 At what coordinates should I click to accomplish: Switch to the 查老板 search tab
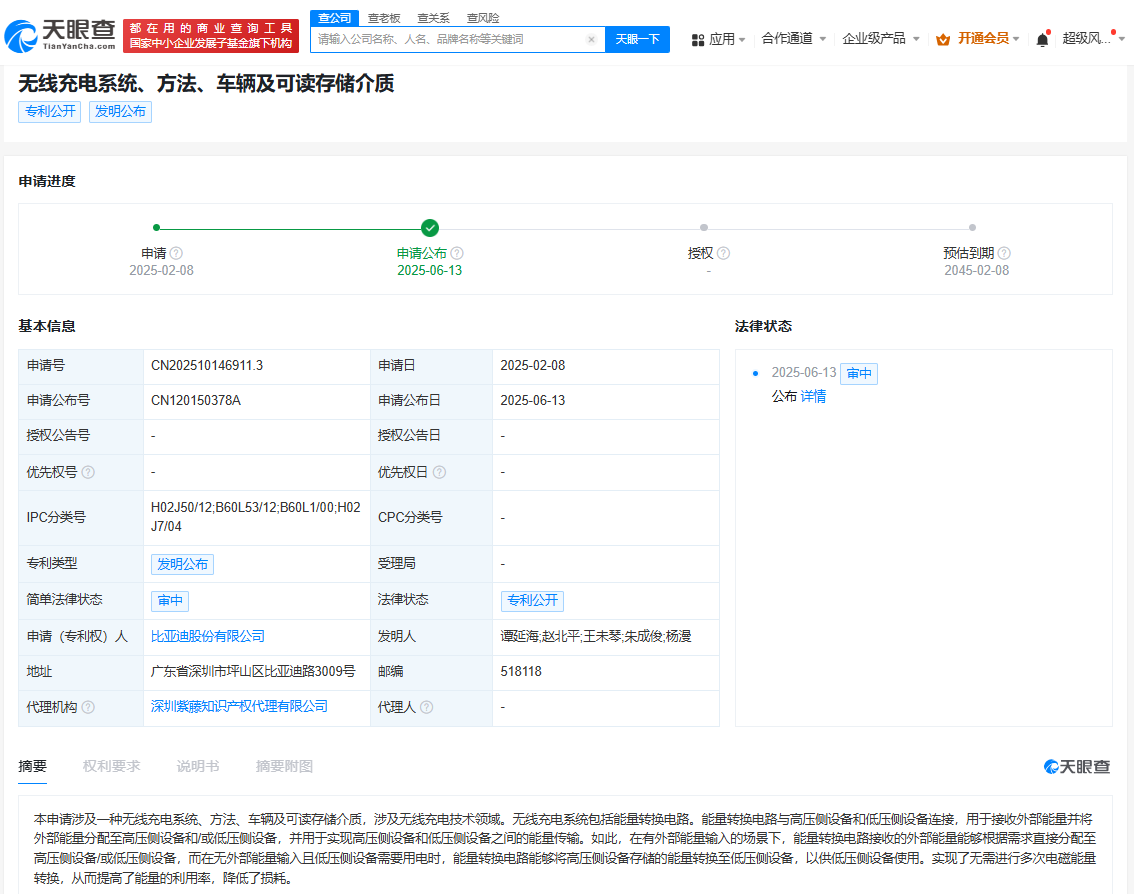(x=383, y=17)
